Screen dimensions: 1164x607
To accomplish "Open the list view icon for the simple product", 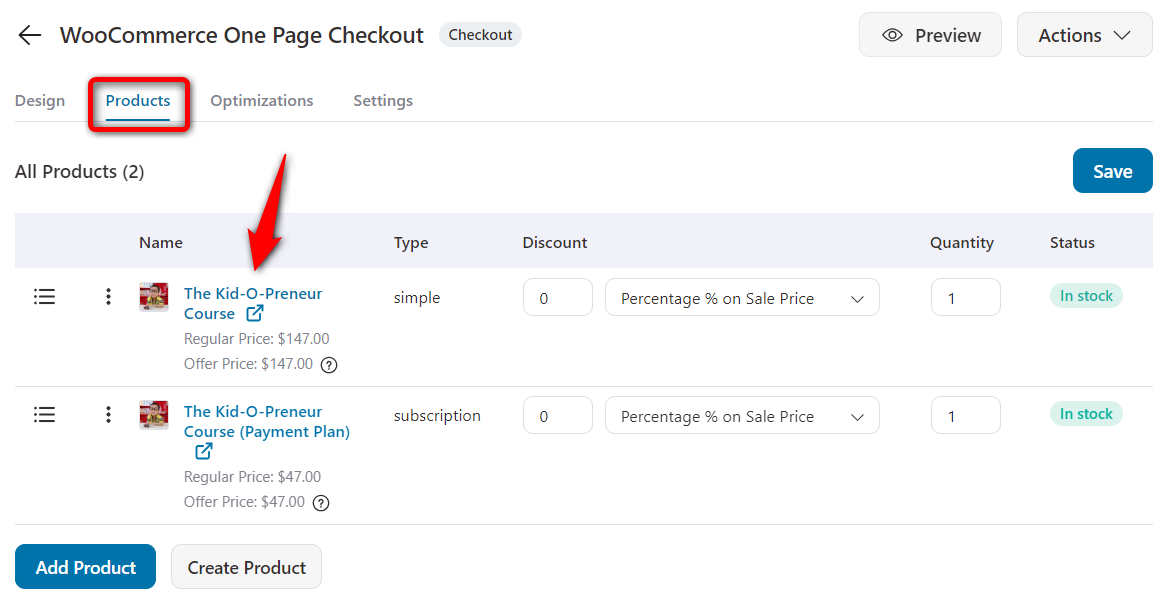I will pos(44,296).
